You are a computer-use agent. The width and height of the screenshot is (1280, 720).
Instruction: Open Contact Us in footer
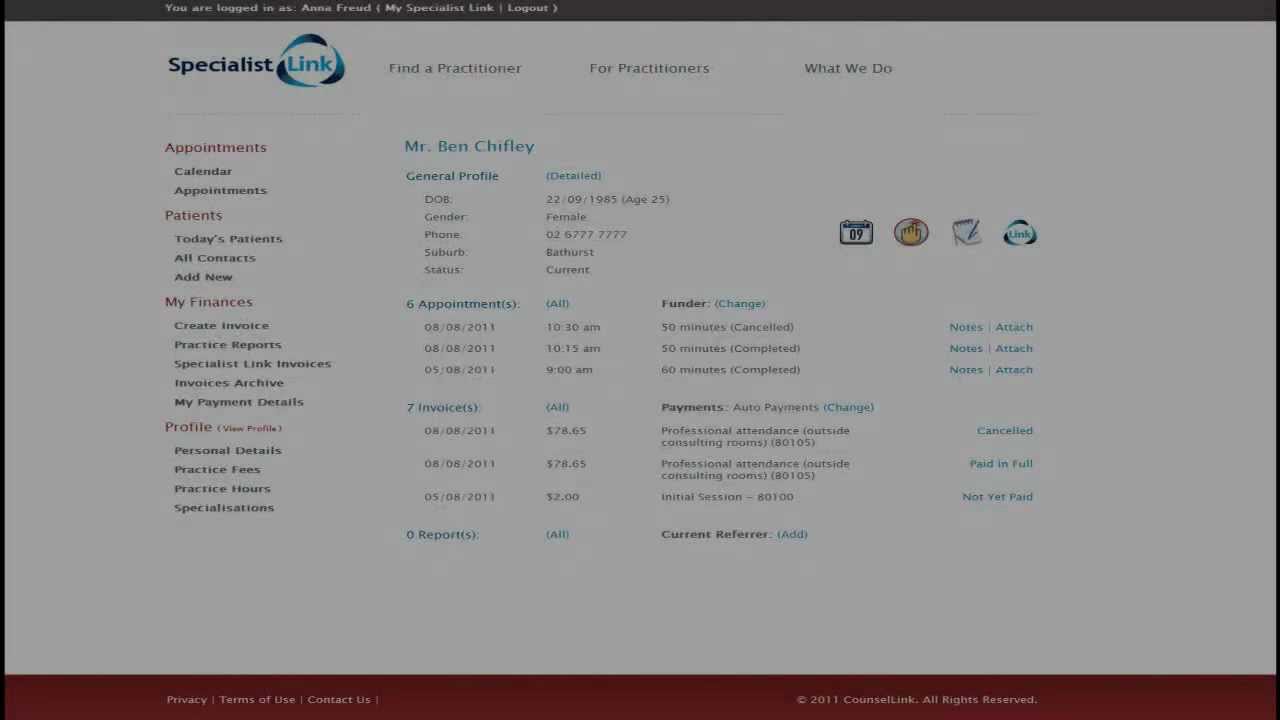[339, 700]
